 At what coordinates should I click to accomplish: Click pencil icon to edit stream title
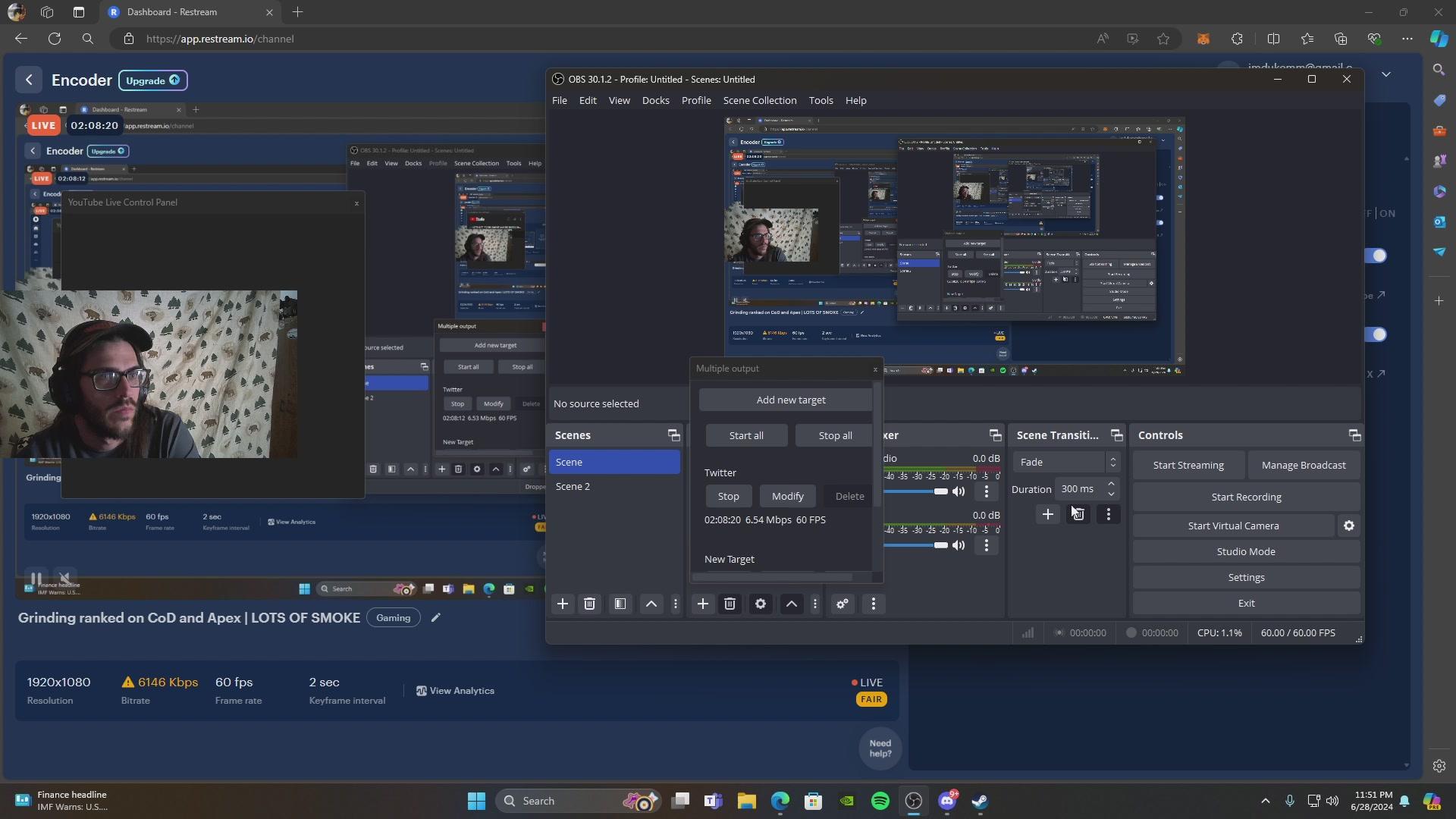click(x=435, y=617)
